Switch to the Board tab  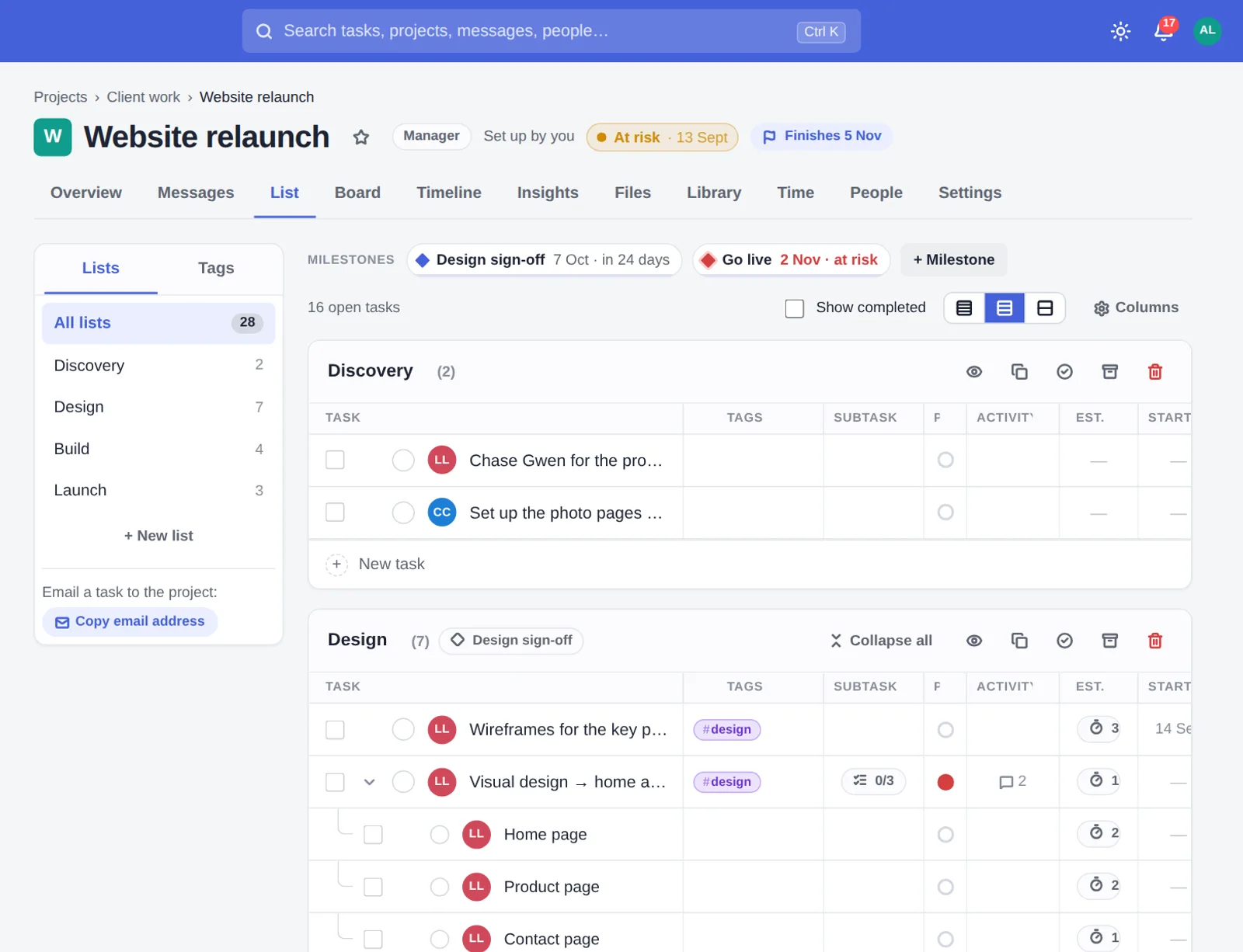coord(357,193)
